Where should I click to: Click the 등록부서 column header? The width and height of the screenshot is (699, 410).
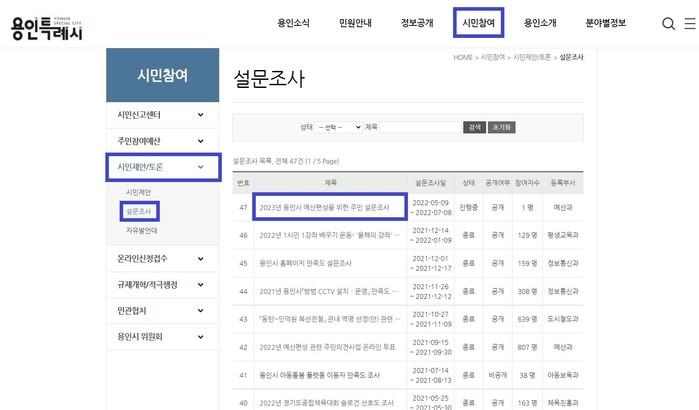coord(563,183)
